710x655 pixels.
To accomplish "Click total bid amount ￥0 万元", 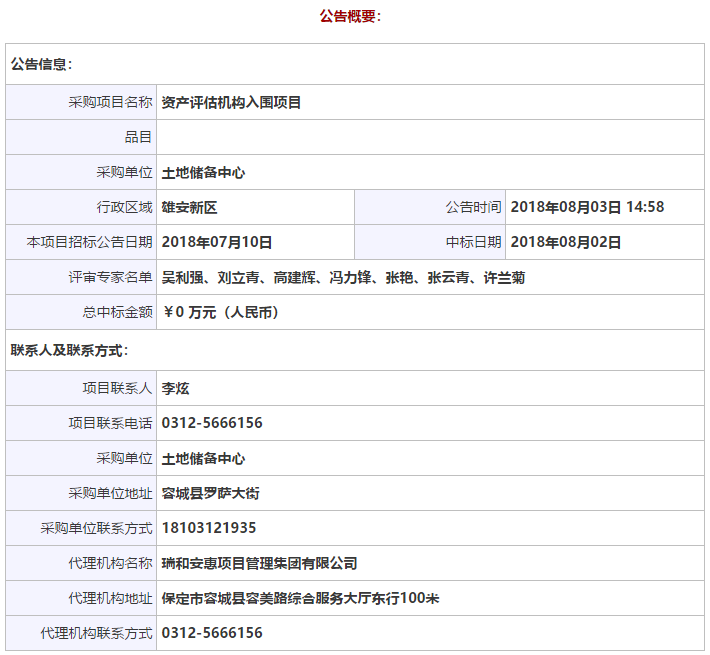I will (x=220, y=312).
